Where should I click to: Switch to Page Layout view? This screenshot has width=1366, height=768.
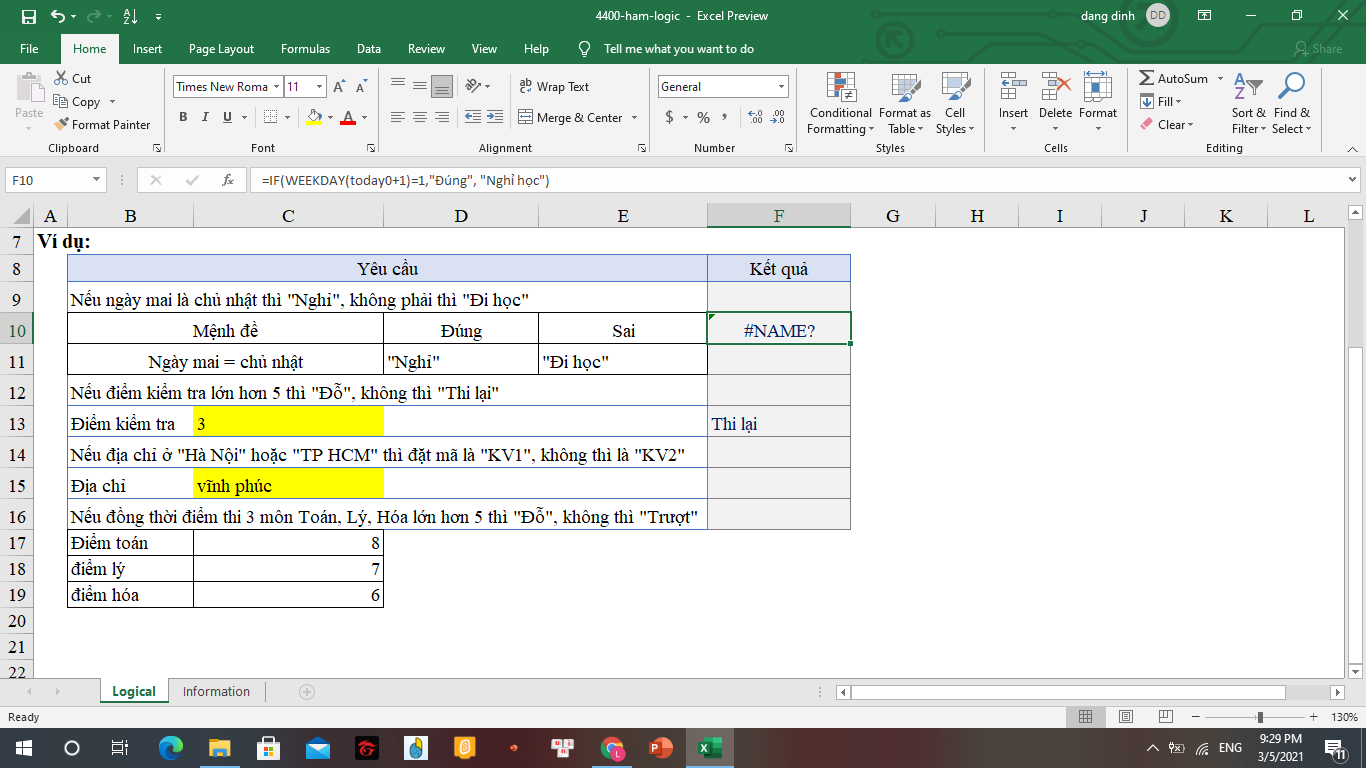click(1125, 717)
